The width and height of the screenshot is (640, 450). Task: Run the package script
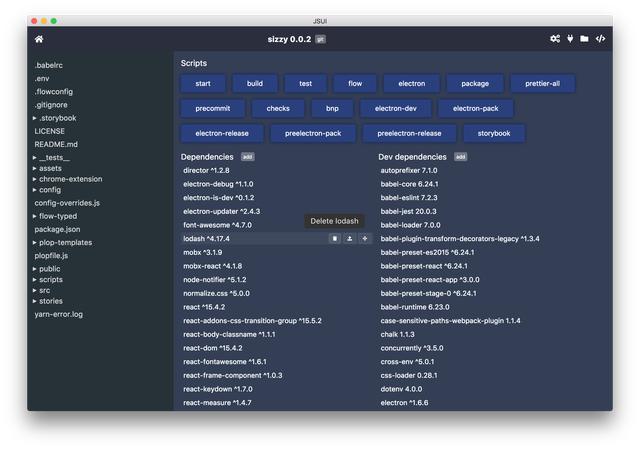pos(475,83)
